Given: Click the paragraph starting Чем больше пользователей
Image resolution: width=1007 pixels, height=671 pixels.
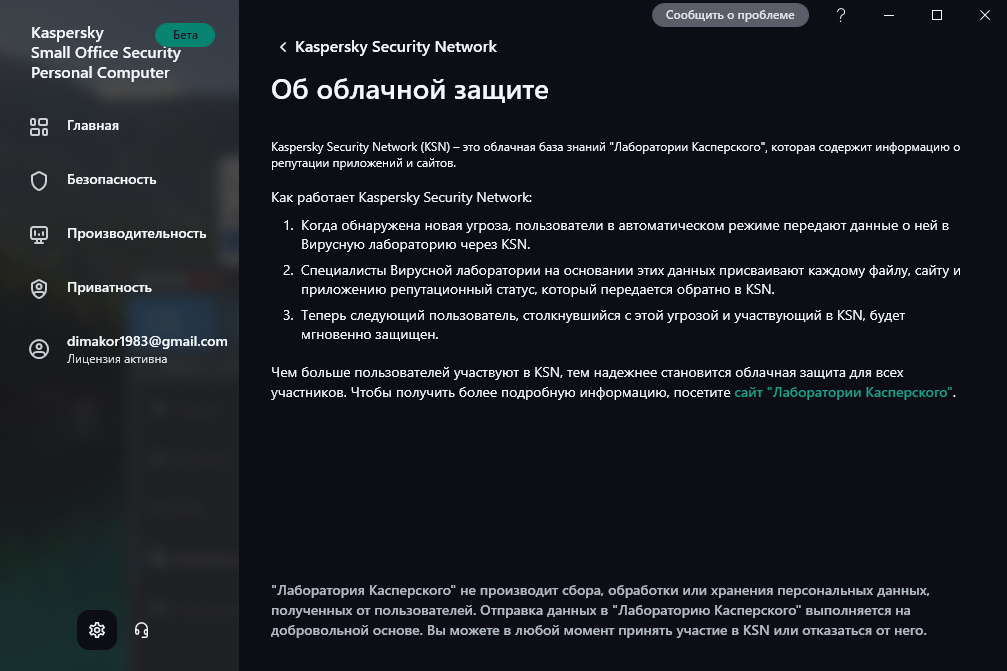Looking at the screenshot, I should (613, 383).
